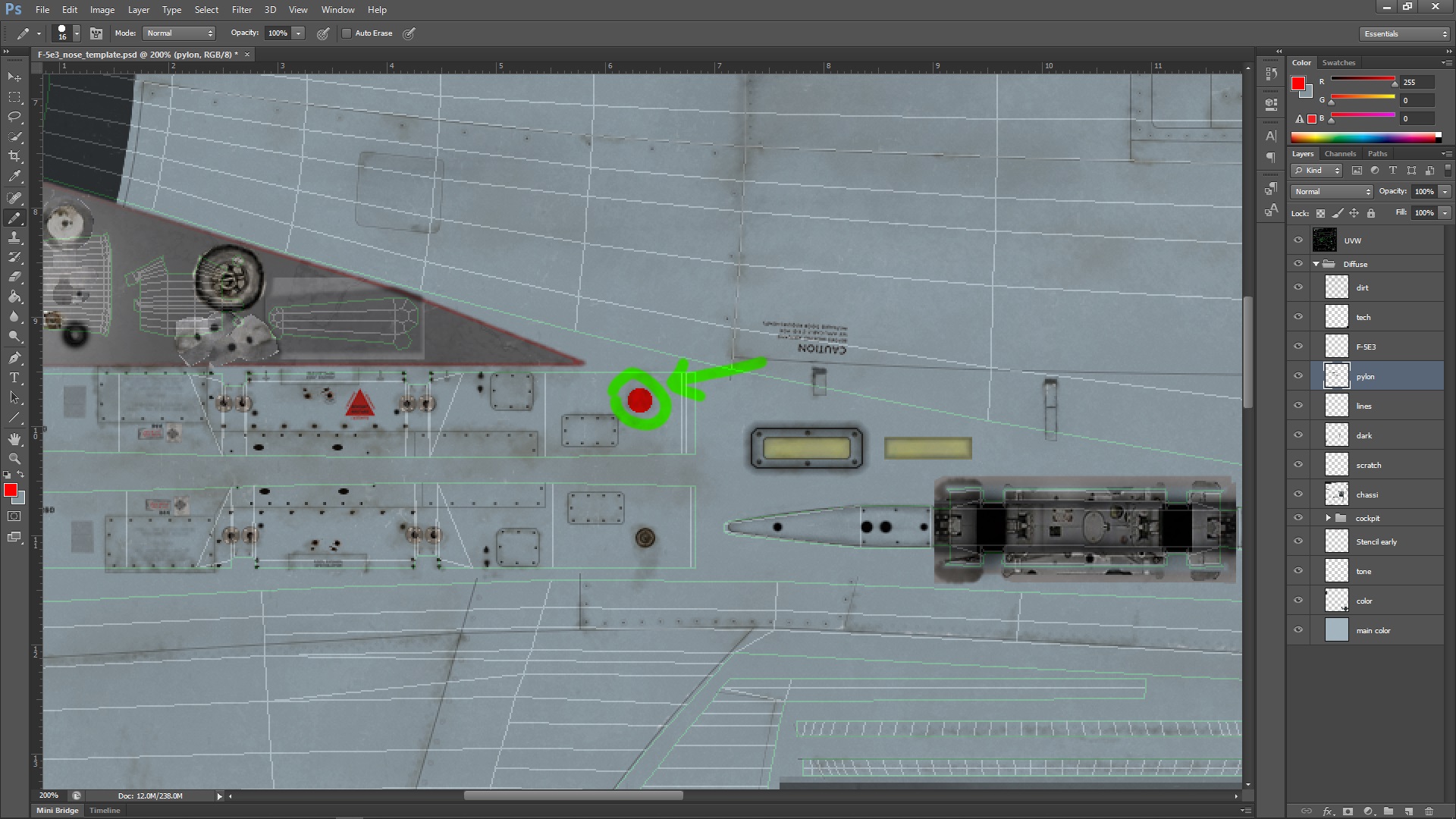Image resolution: width=1456 pixels, height=819 pixels.
Task: Select the Eyedropper tool
Action: click(x=14, y=176)
